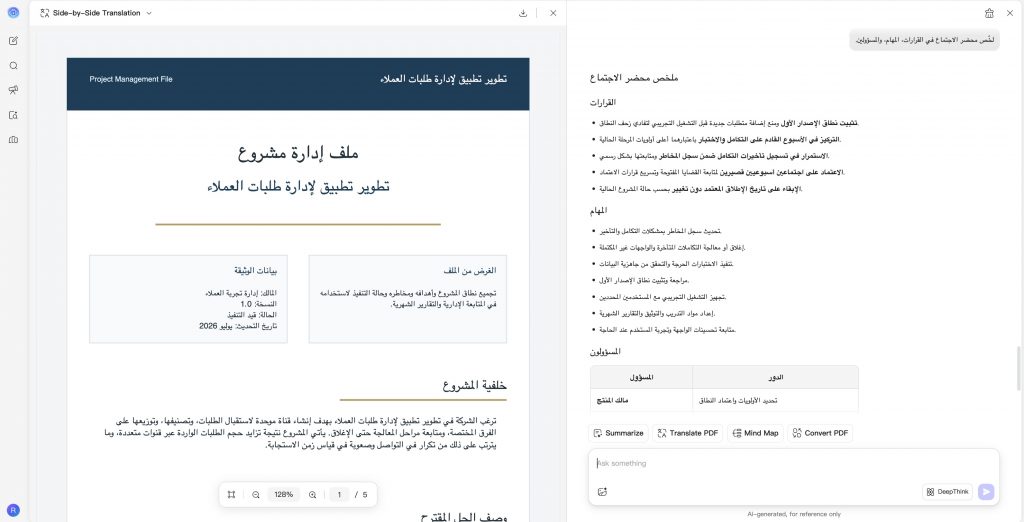Screen dimensions: 1024x522
Task: Click the 'المسؤول' table column header
Action: 641,378
